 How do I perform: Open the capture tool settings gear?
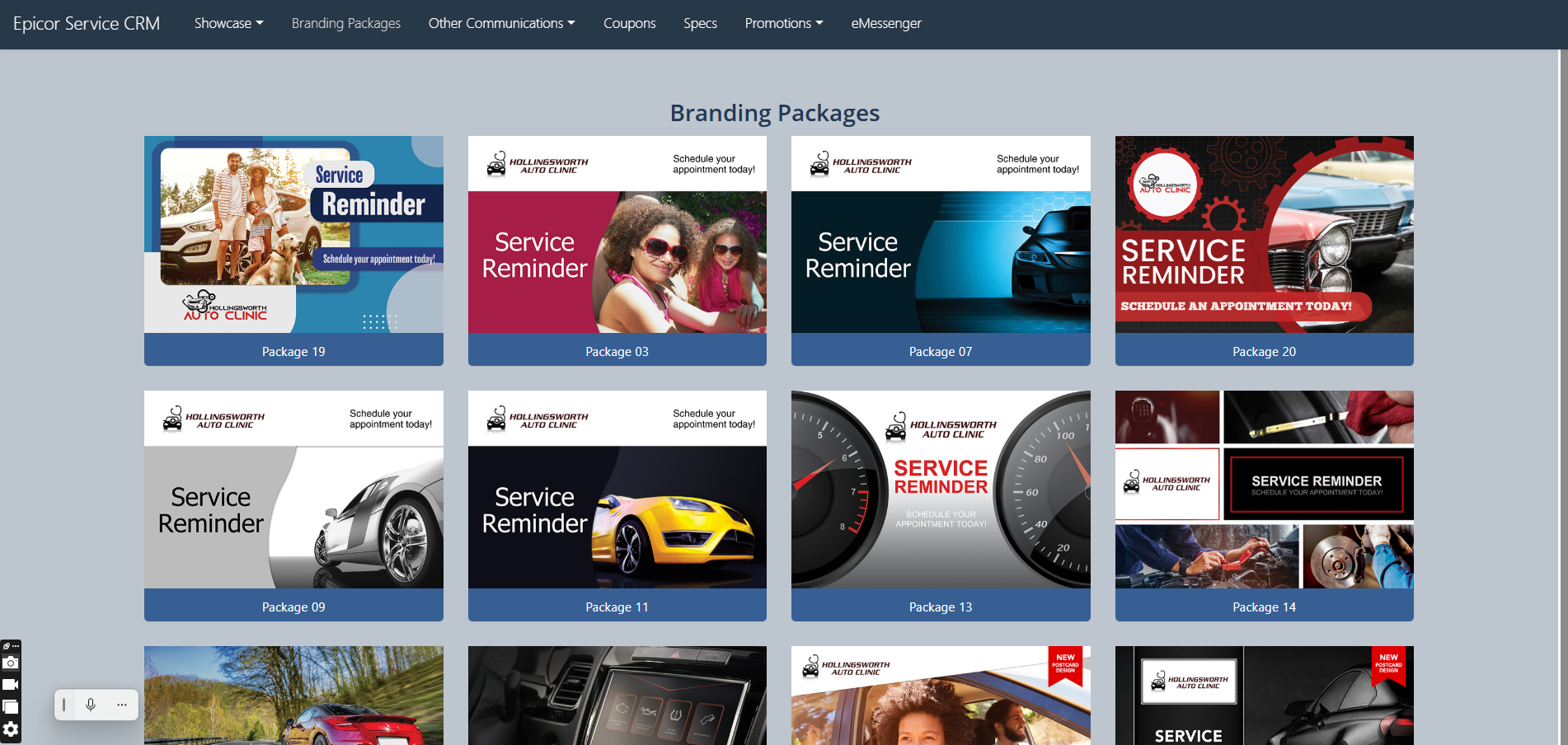(x=10, y=729)
